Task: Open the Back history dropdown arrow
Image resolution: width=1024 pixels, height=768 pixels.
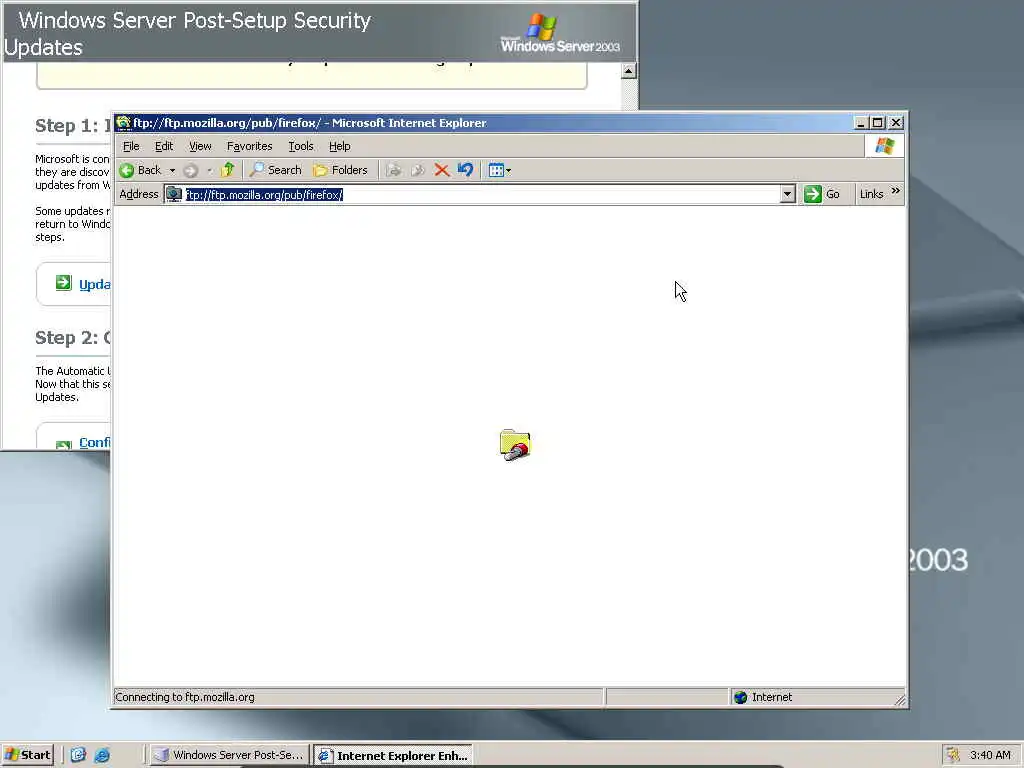Action: point(172,170)
